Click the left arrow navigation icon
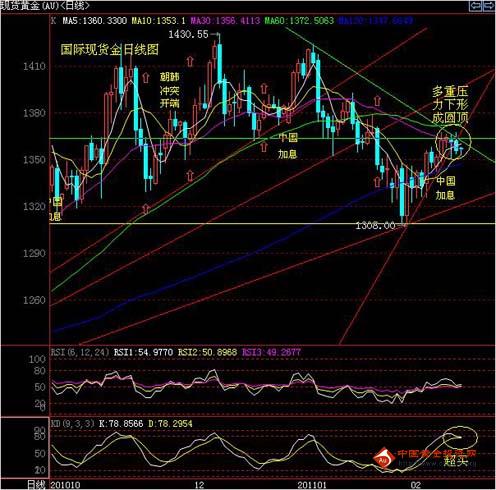The height and width of the screenshot is (490, 496). tap(475, 6)
